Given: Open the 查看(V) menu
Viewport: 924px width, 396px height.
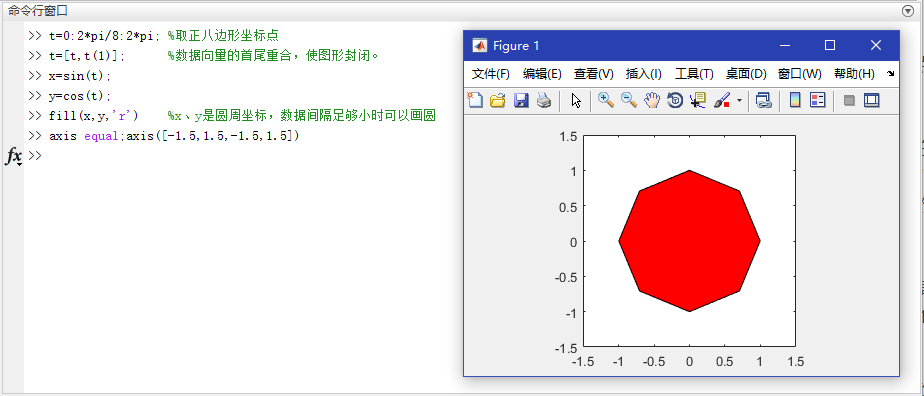Looking at the screenshot, I should [x=594, y=74].
